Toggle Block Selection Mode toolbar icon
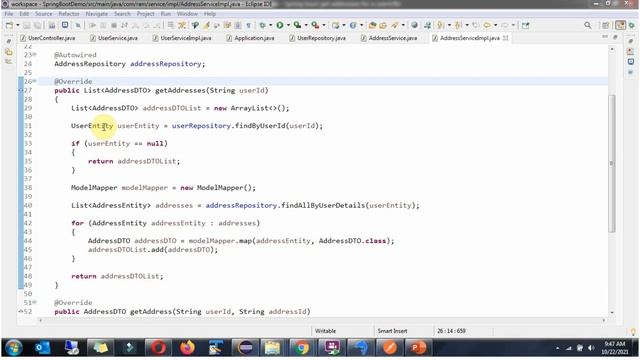The width and height of the screenshot is (640, 360). 237,25
